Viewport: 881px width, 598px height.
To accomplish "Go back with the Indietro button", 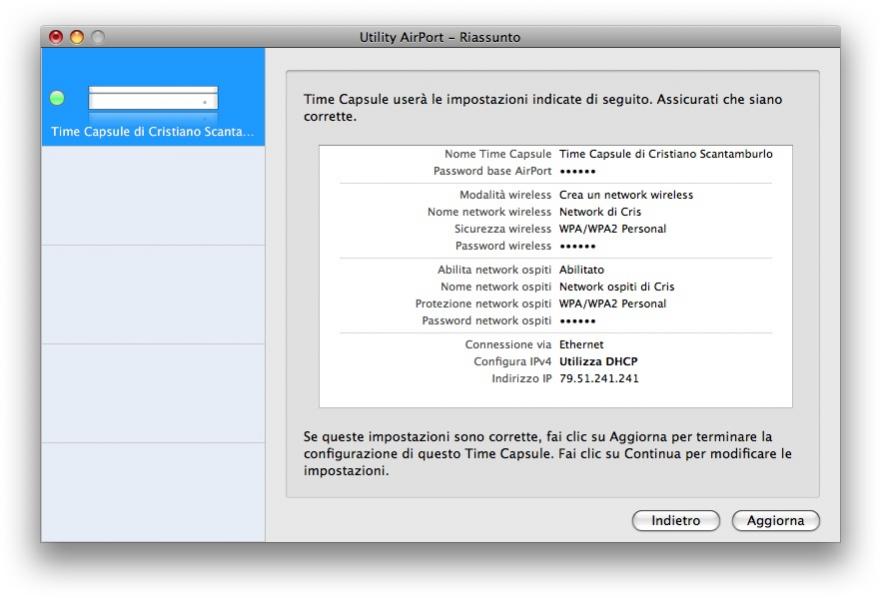I will pos(675,520).
